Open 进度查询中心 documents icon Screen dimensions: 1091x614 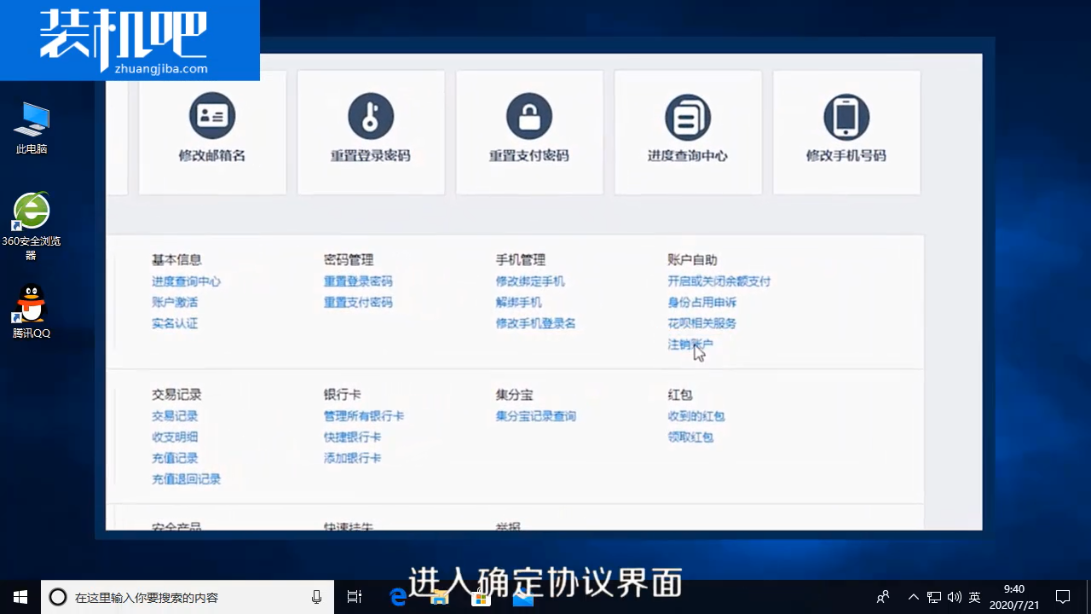tap(687, 117)
